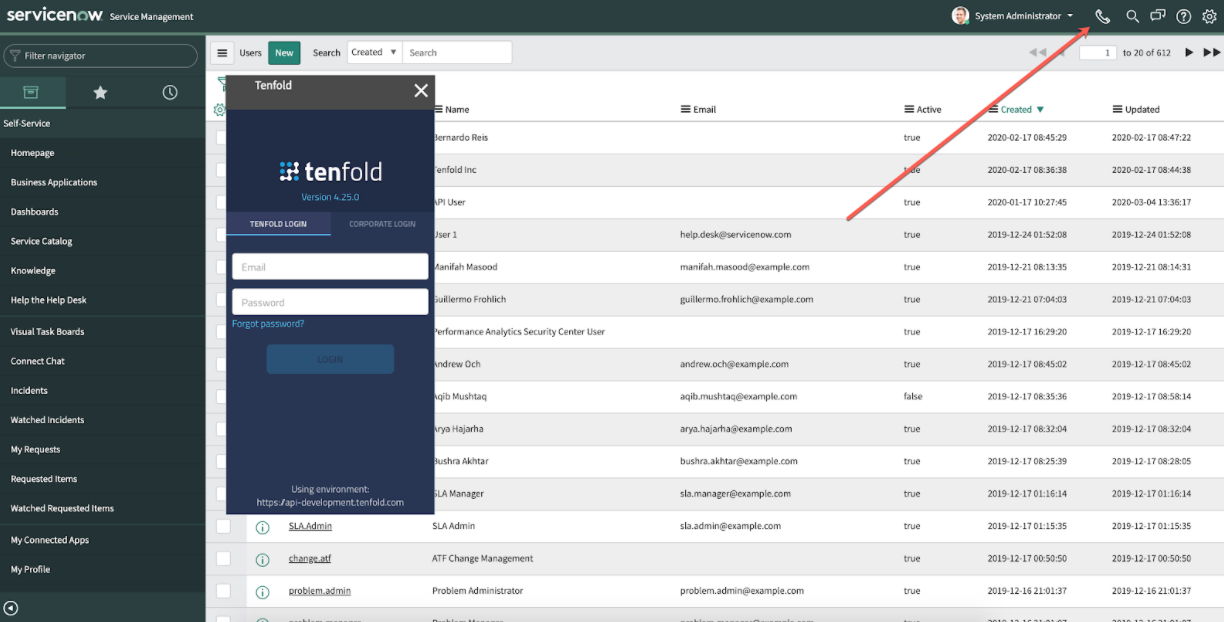This screenshot has width=1224, height=622.
Task: Open My Profile in navigator
Action: 31,569
